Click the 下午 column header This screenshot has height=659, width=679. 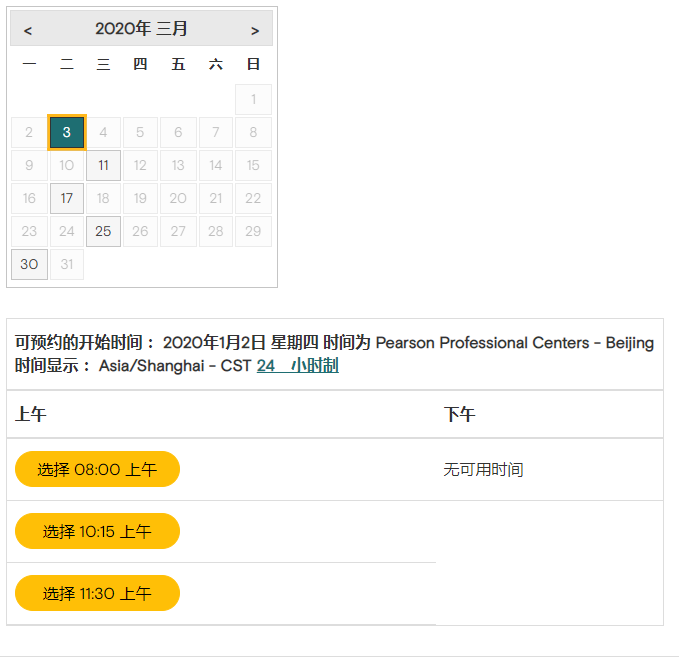click(x=459, y=414)
